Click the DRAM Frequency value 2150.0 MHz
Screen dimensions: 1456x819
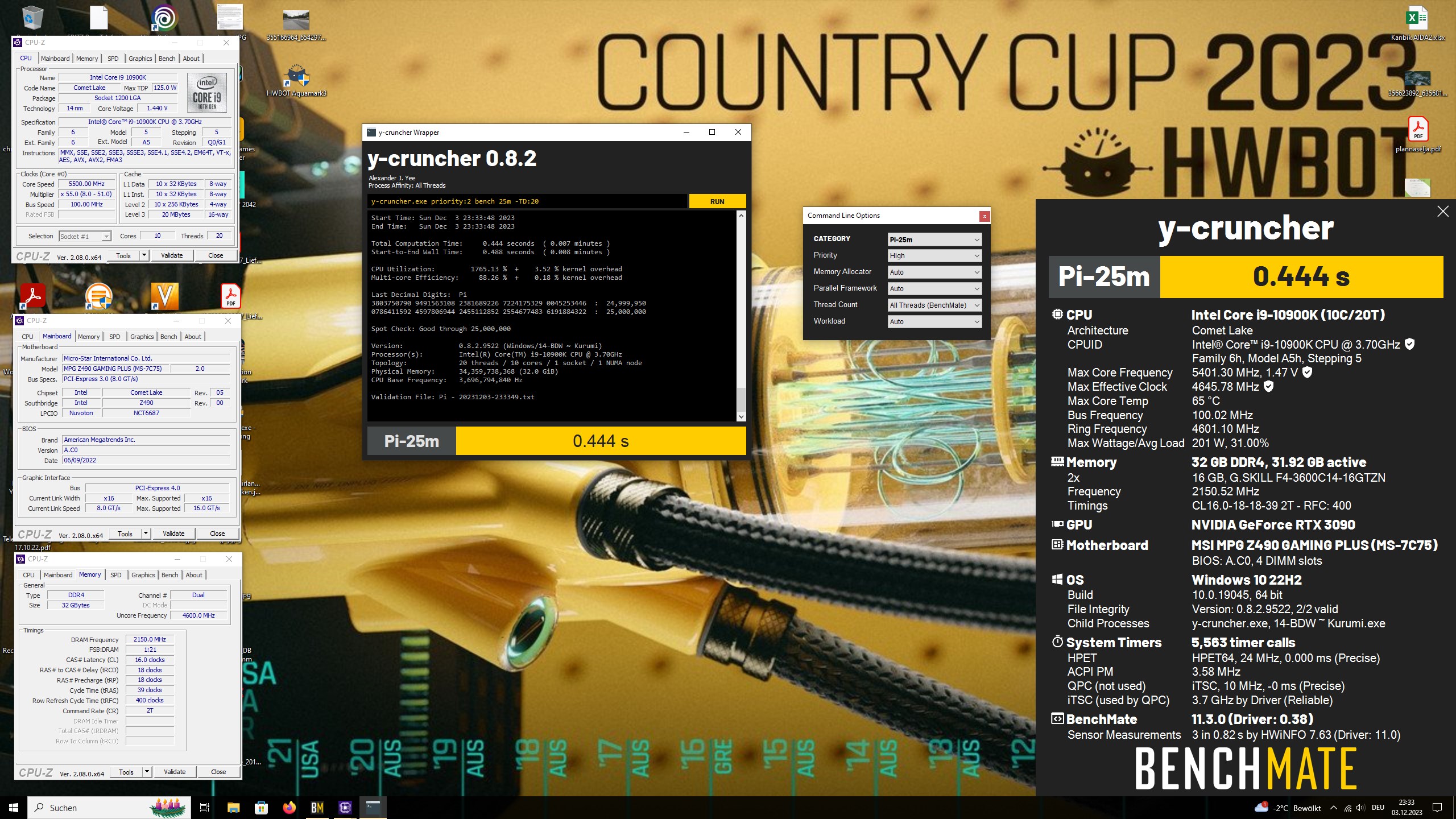(x=150, y=639)
